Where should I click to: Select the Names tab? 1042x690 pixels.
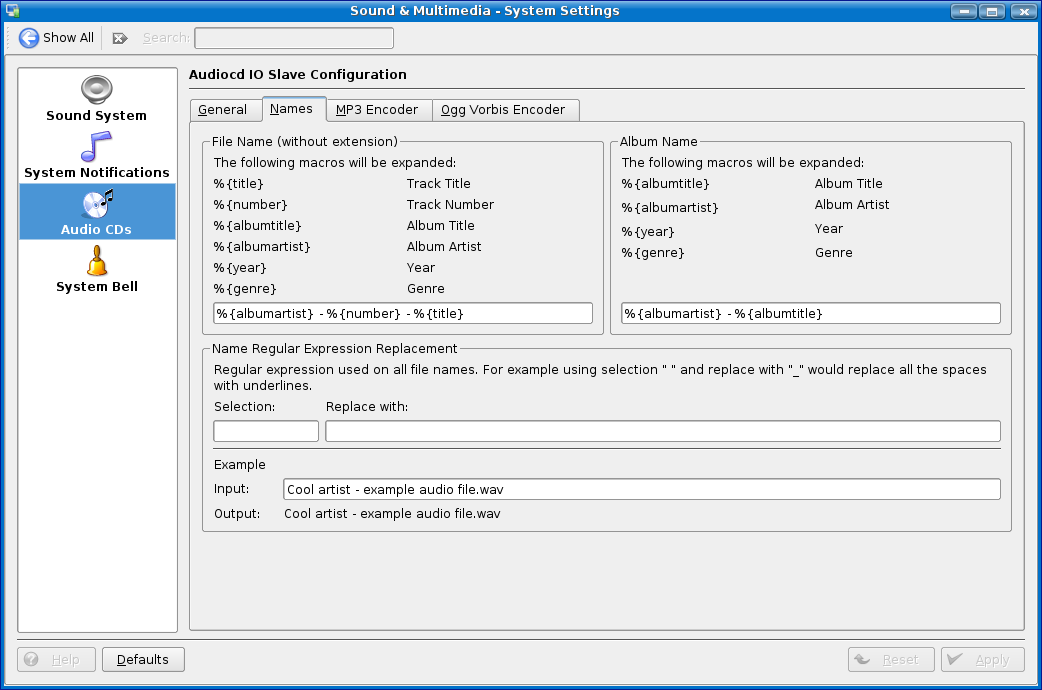[292, 109]
